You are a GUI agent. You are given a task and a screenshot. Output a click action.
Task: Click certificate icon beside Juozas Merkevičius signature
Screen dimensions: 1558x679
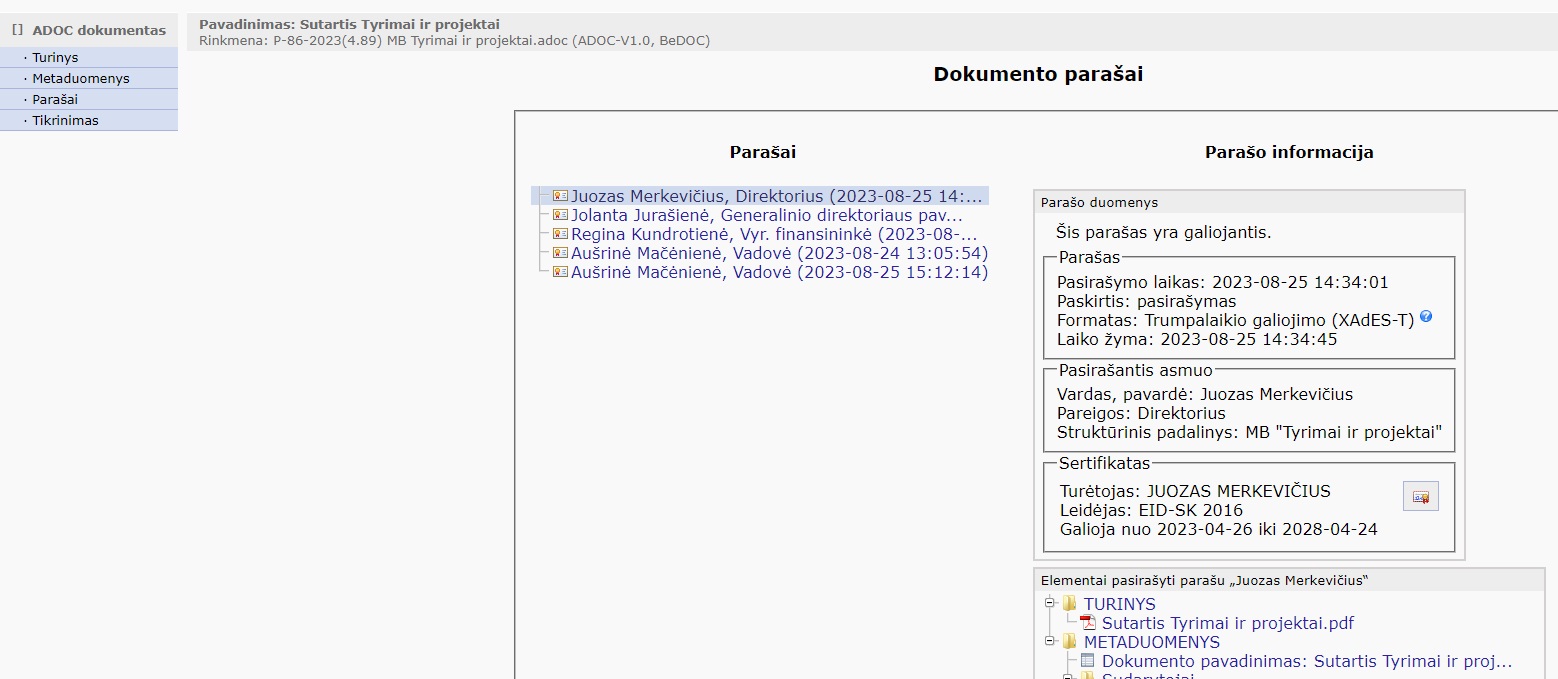click(560, 196)
